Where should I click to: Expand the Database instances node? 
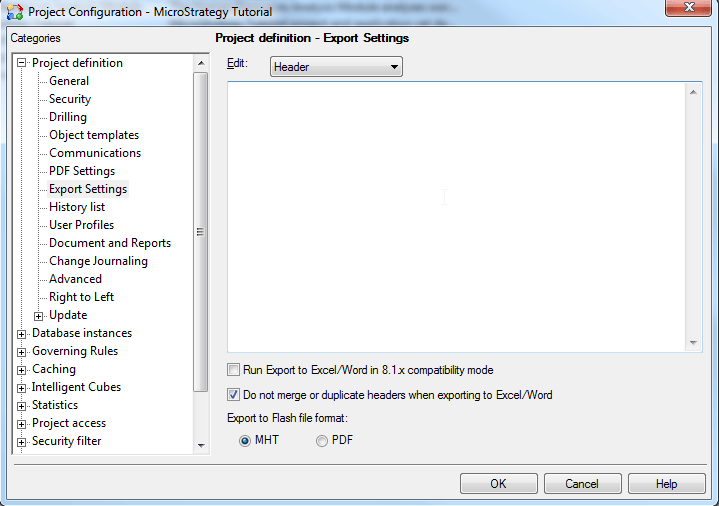[x=22, y=334]
